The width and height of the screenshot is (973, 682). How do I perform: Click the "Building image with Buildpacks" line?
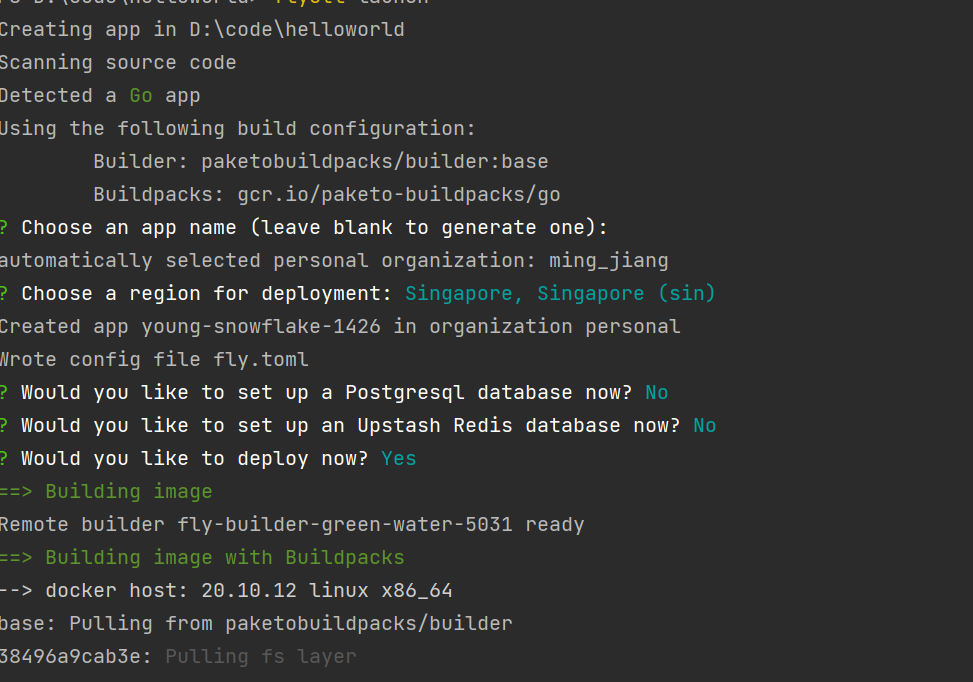(202, 557)
